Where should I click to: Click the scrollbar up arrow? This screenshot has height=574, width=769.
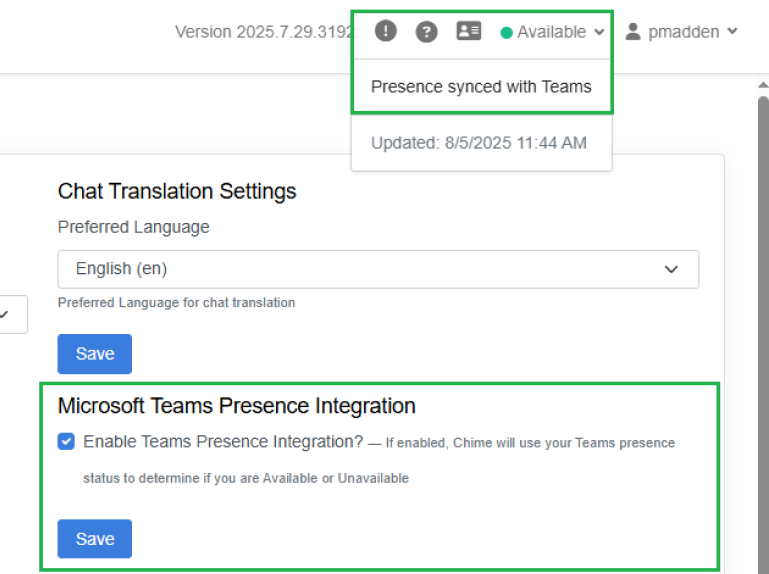tap(762, 86)
